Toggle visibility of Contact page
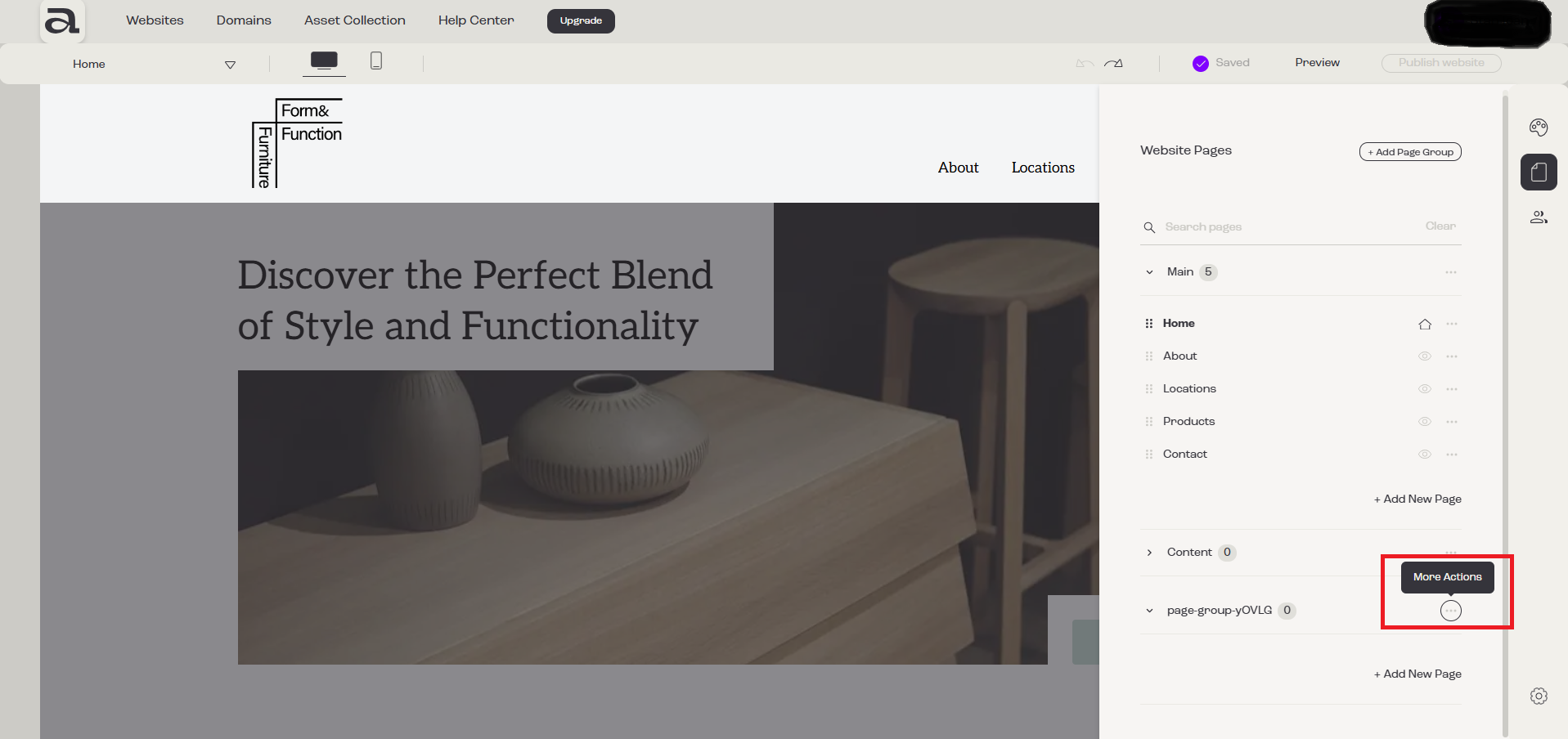Screen dimensions: 1568x739 pos(1425,455)
